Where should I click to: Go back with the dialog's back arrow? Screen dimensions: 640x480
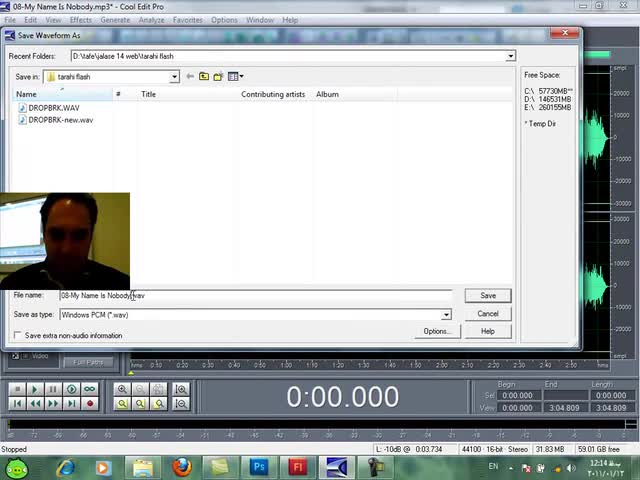pos(190,76)
